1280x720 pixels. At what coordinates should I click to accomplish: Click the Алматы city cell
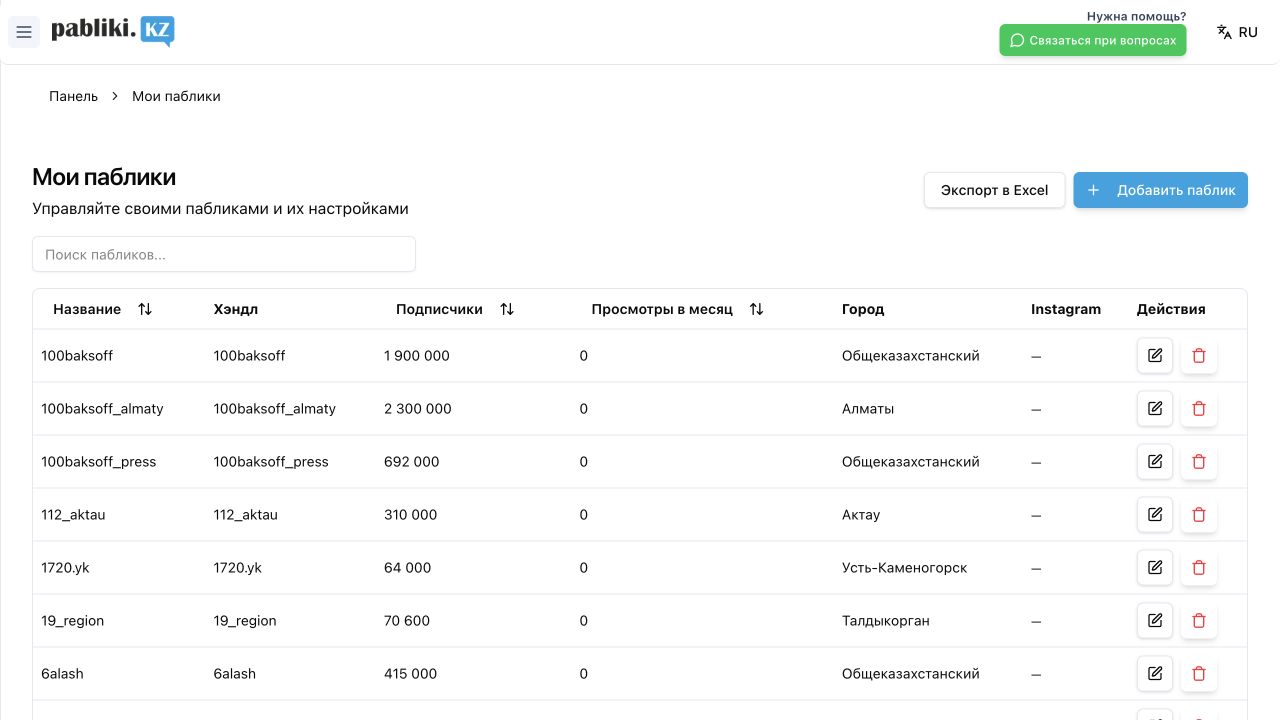click(x=868, y=408)
